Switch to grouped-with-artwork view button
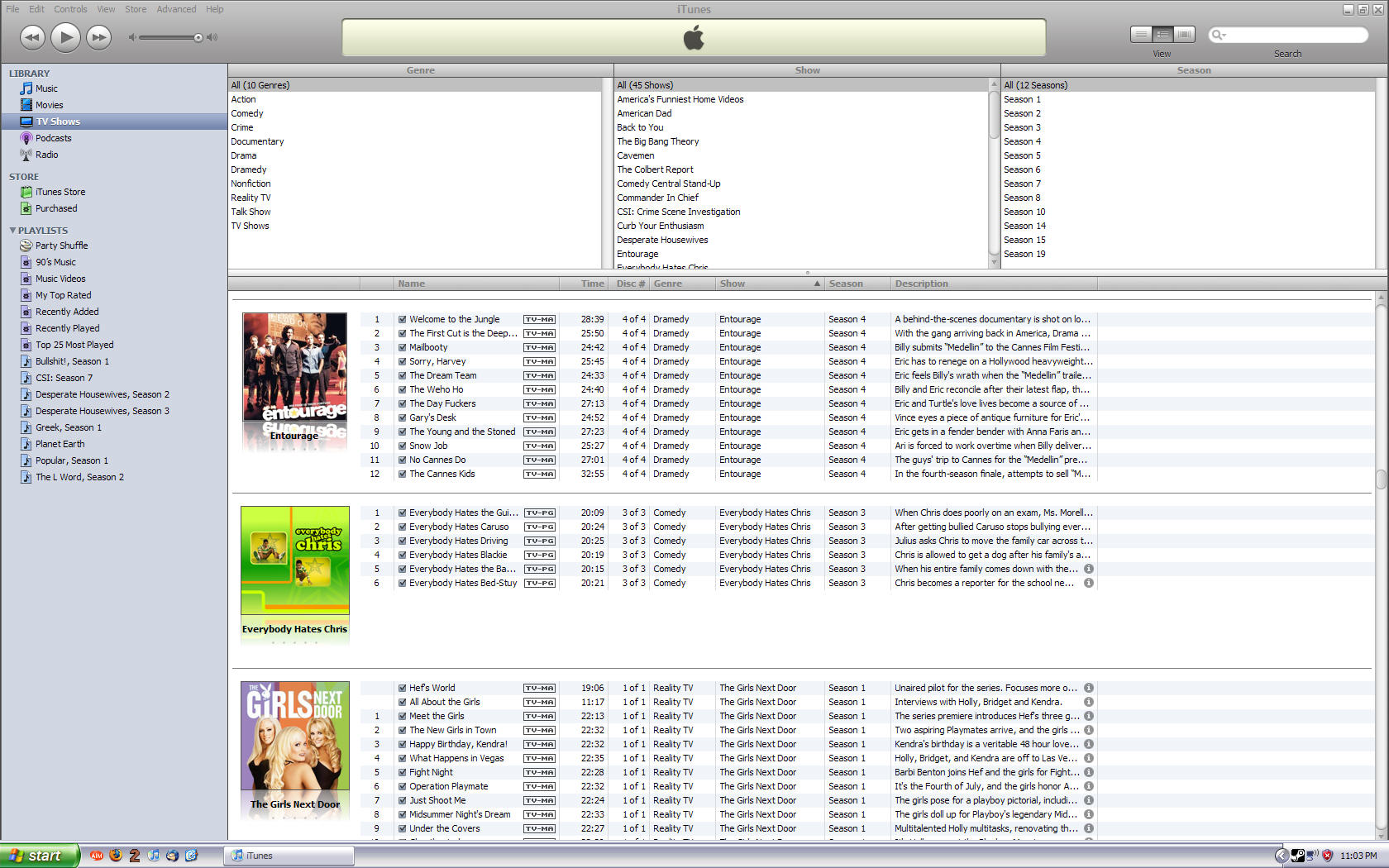The height and width of the screenshot is (868, 1389). click(1162, 34)
